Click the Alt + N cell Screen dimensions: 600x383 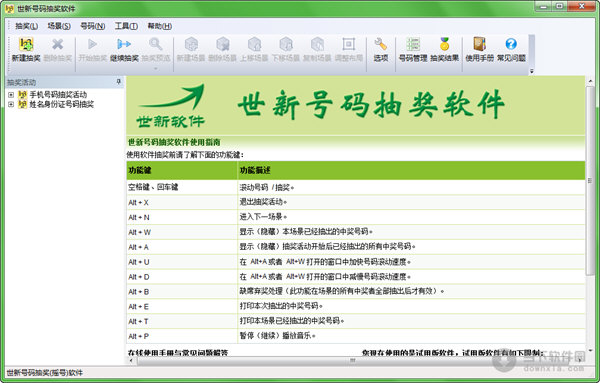182,217
